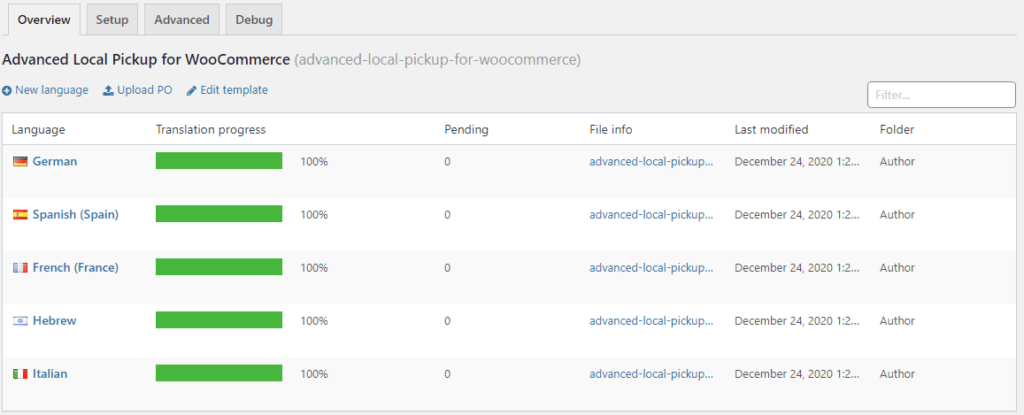The height and width of the screenshot is (415, 1024).
Task: Focus the Filter search field
Action: pos(941,95)
